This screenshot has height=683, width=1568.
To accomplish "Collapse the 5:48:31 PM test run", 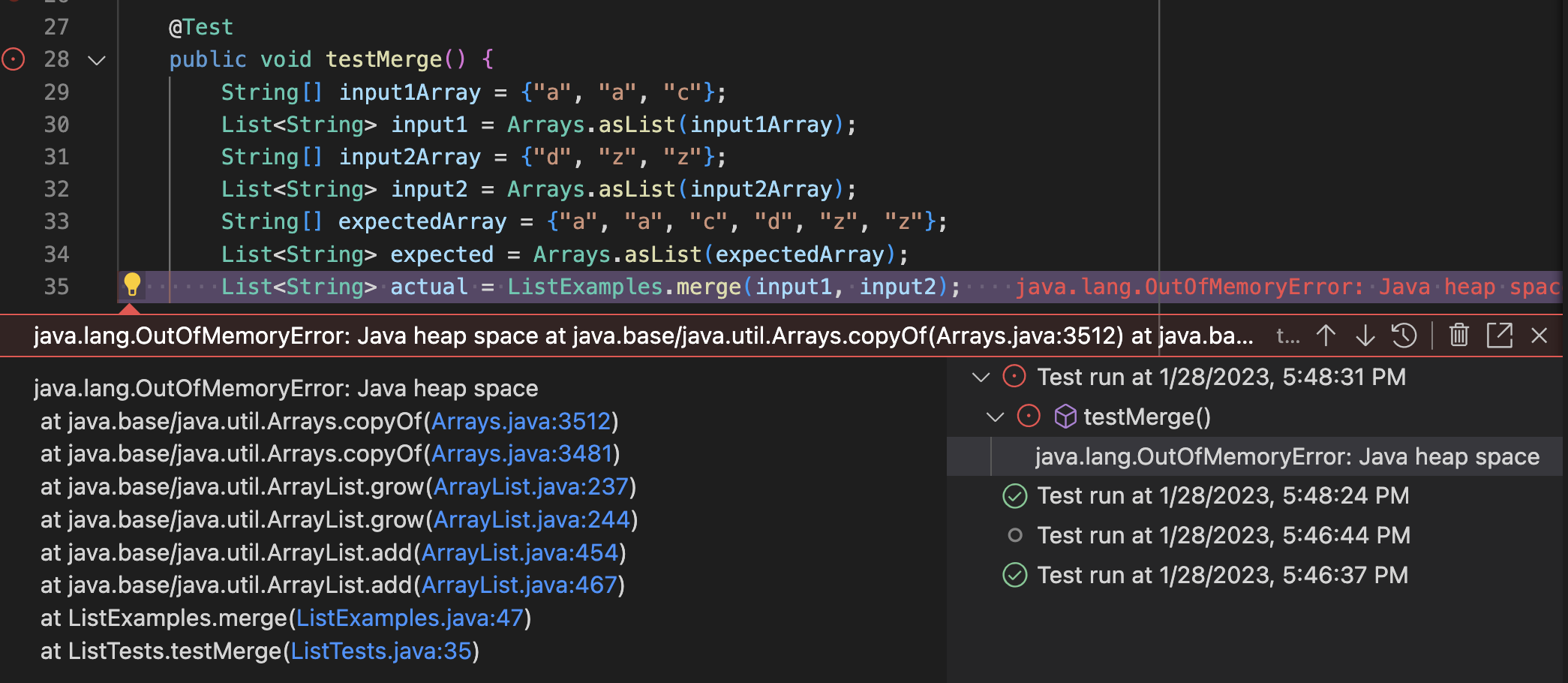I will click(x=981, y=377).
